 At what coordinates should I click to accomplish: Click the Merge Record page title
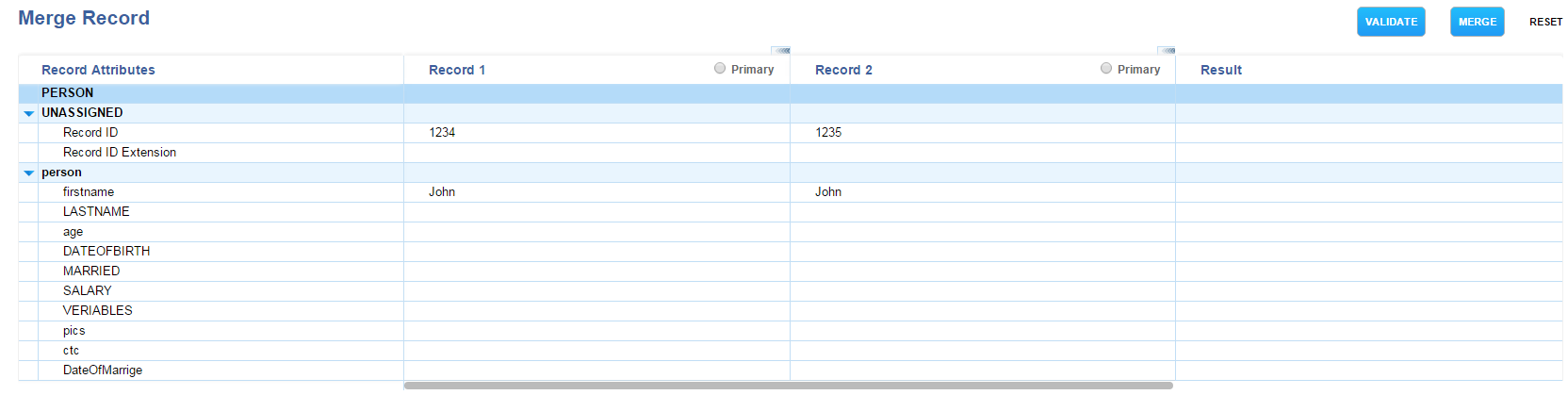[84, 18]
